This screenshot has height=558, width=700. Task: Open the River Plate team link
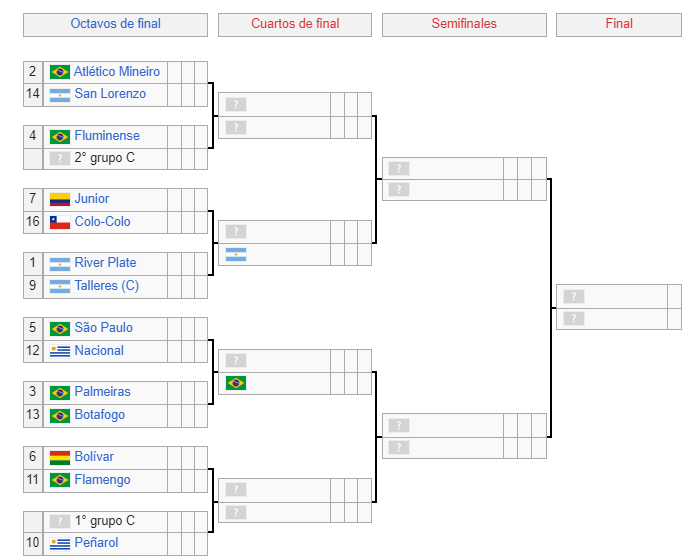point(105,262)
